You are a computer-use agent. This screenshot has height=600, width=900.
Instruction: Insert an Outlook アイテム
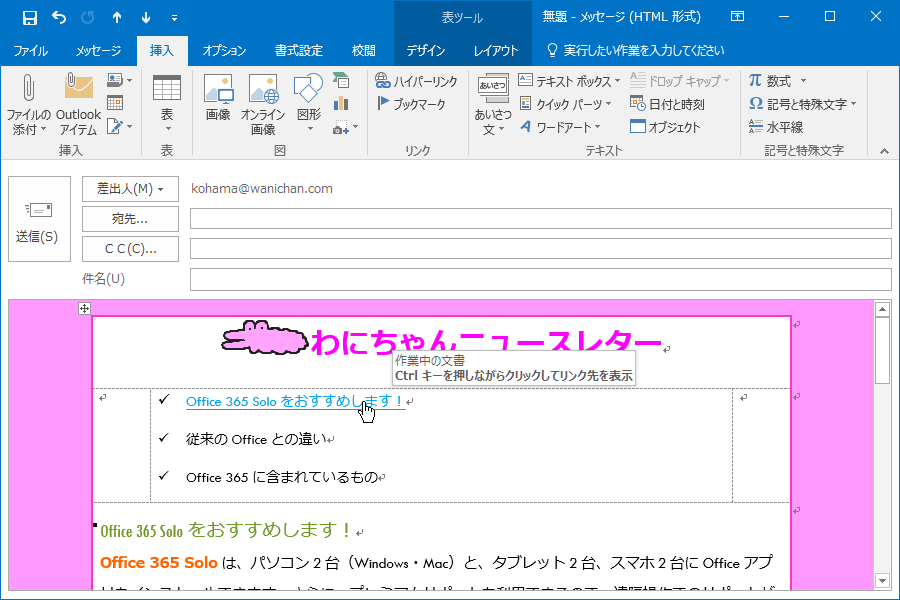[78, 104]
